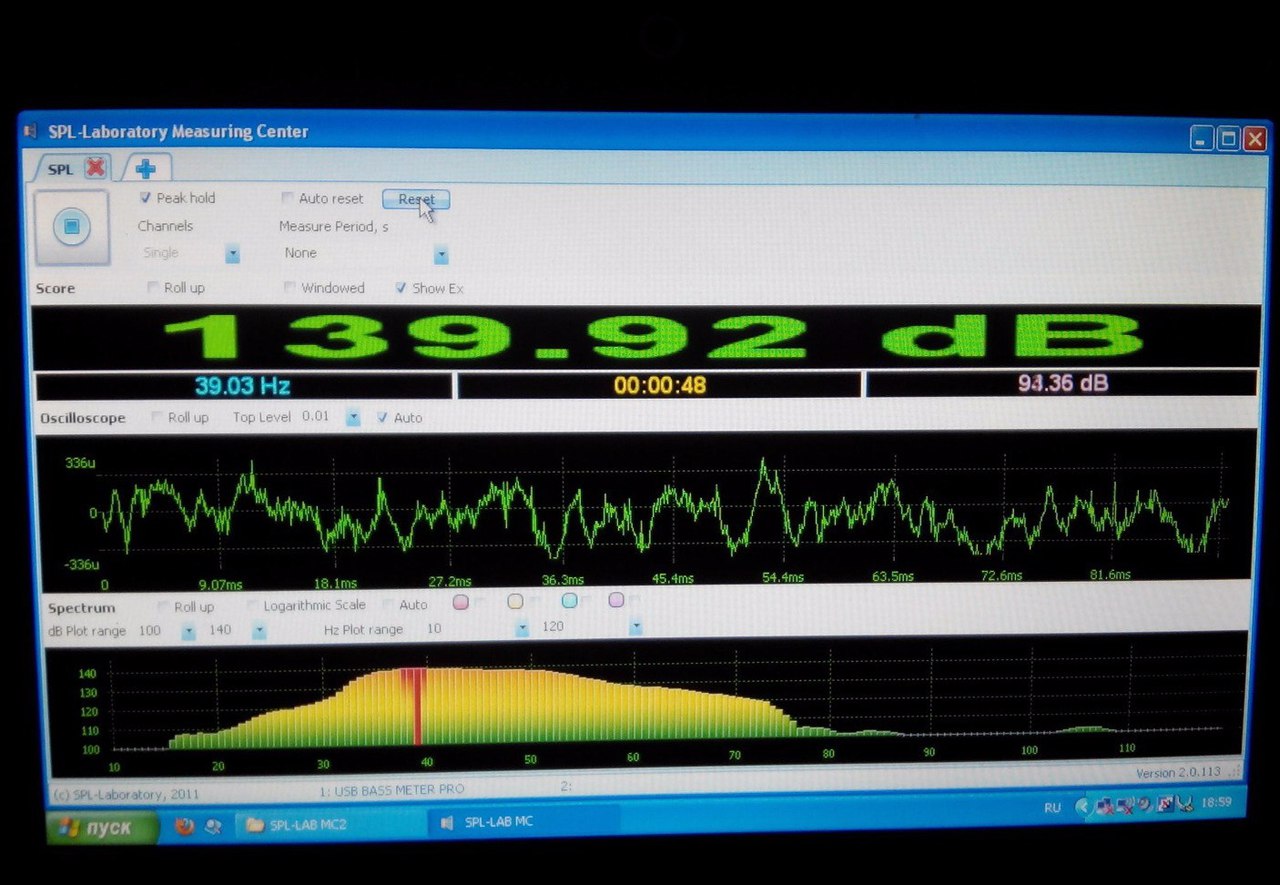Click the yellow spectrum marker color circle

[x=516, y=601]
